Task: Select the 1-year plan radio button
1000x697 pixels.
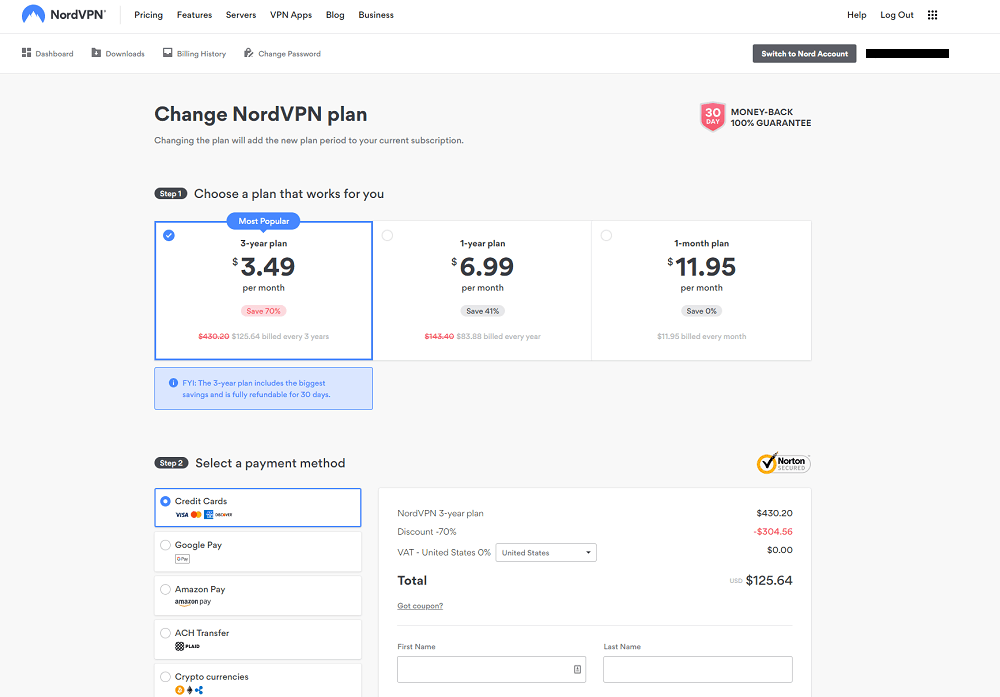Action: (387, 235)
